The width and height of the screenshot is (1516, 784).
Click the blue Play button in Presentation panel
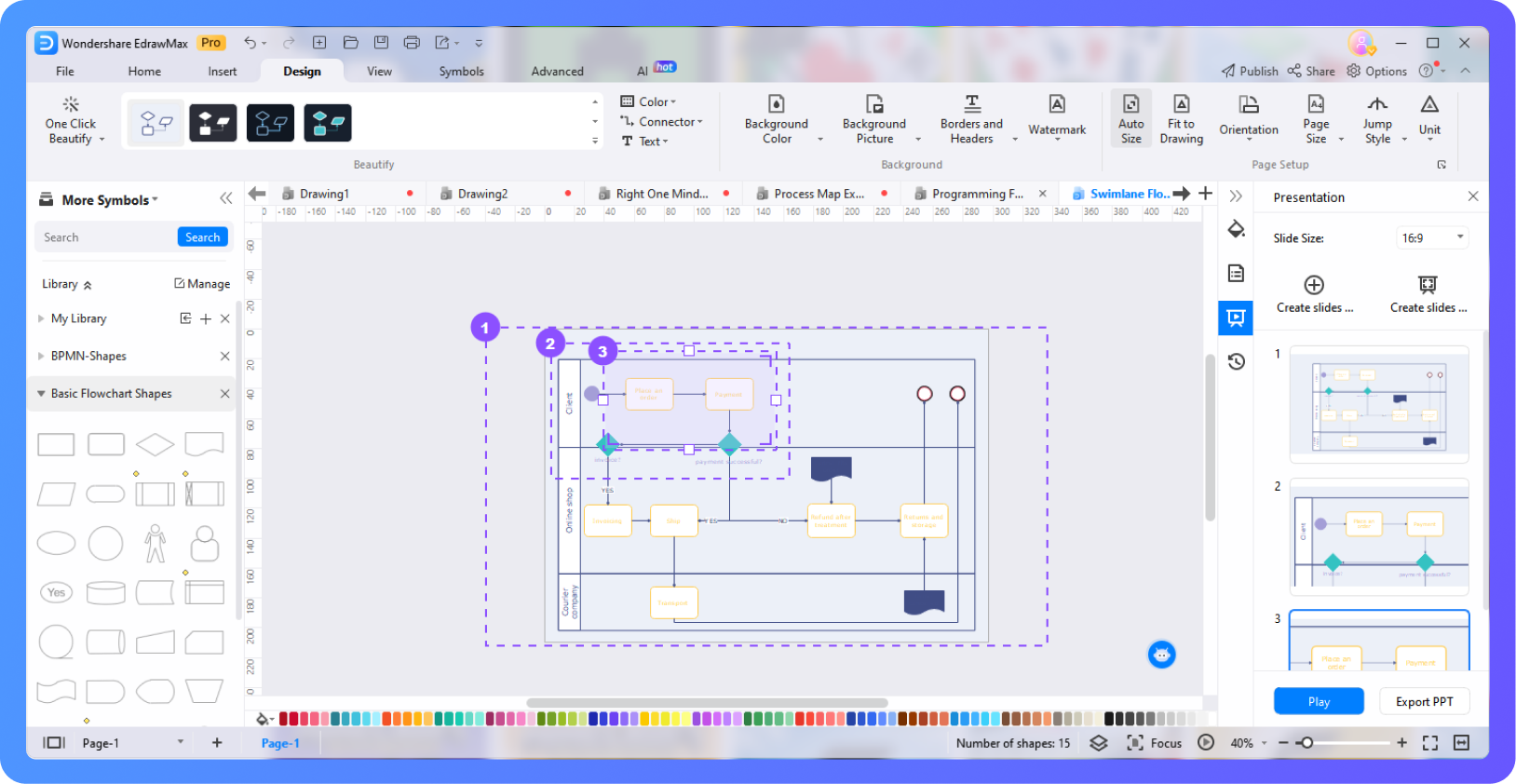[x=1319, y=702]
